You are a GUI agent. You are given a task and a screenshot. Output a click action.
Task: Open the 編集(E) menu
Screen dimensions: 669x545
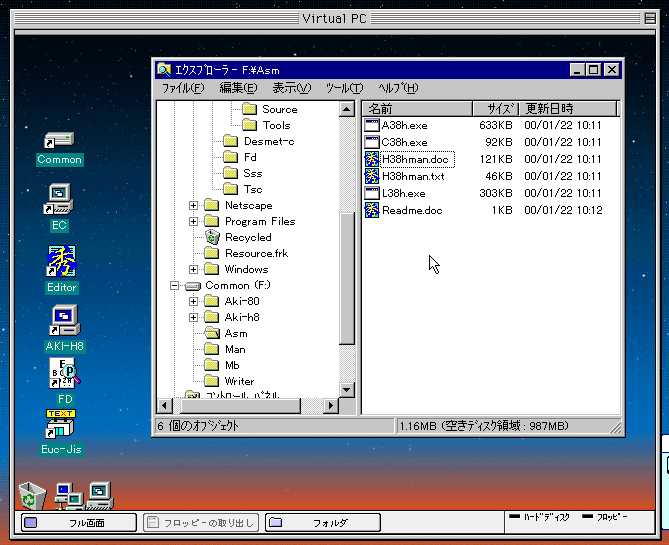click(x=238, y=88)
